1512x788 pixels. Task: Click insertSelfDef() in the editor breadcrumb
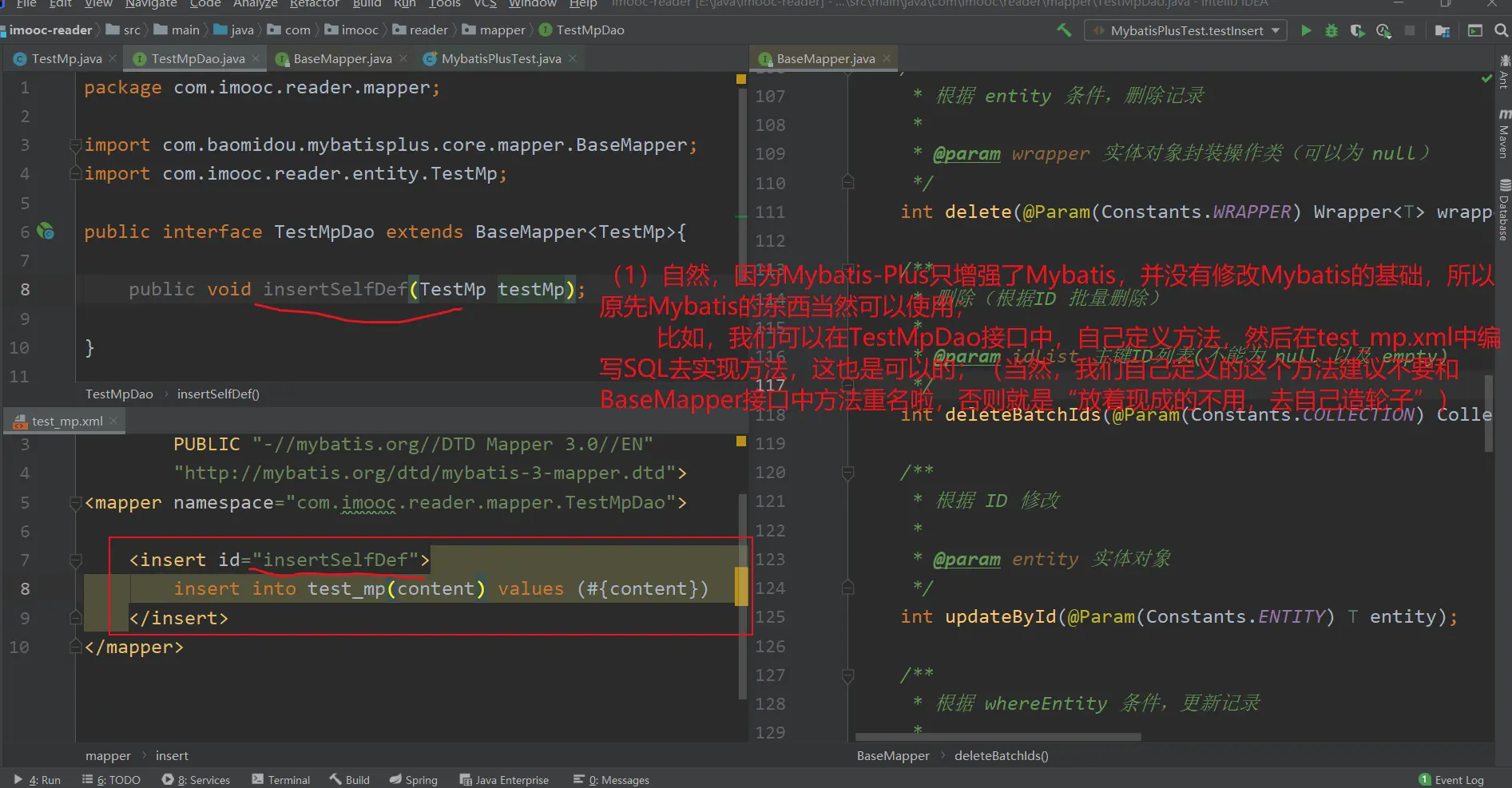(x=218, y=394)
